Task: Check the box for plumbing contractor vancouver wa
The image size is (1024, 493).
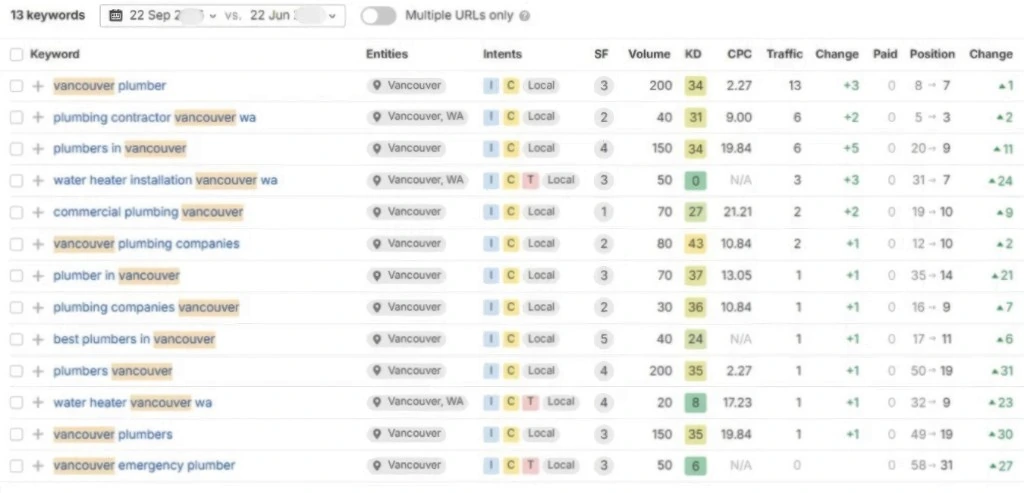Action: pos(16,118)
